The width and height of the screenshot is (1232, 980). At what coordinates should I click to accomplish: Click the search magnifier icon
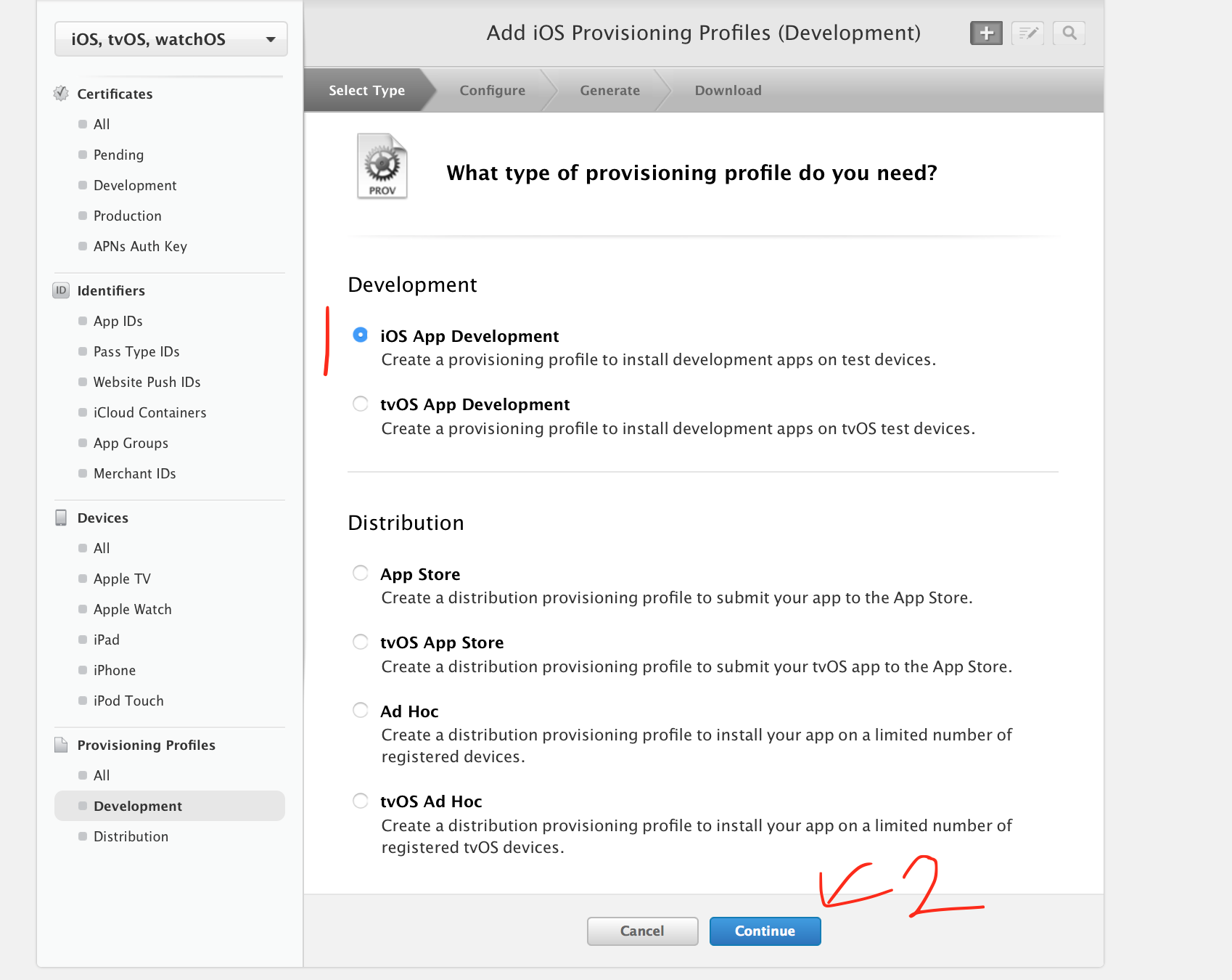[x=1069, y=33]
